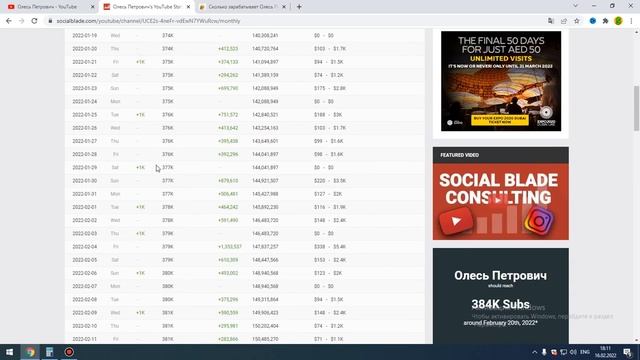
Task: Open the Google Translate icon in address bar
Action: point(551,21)
